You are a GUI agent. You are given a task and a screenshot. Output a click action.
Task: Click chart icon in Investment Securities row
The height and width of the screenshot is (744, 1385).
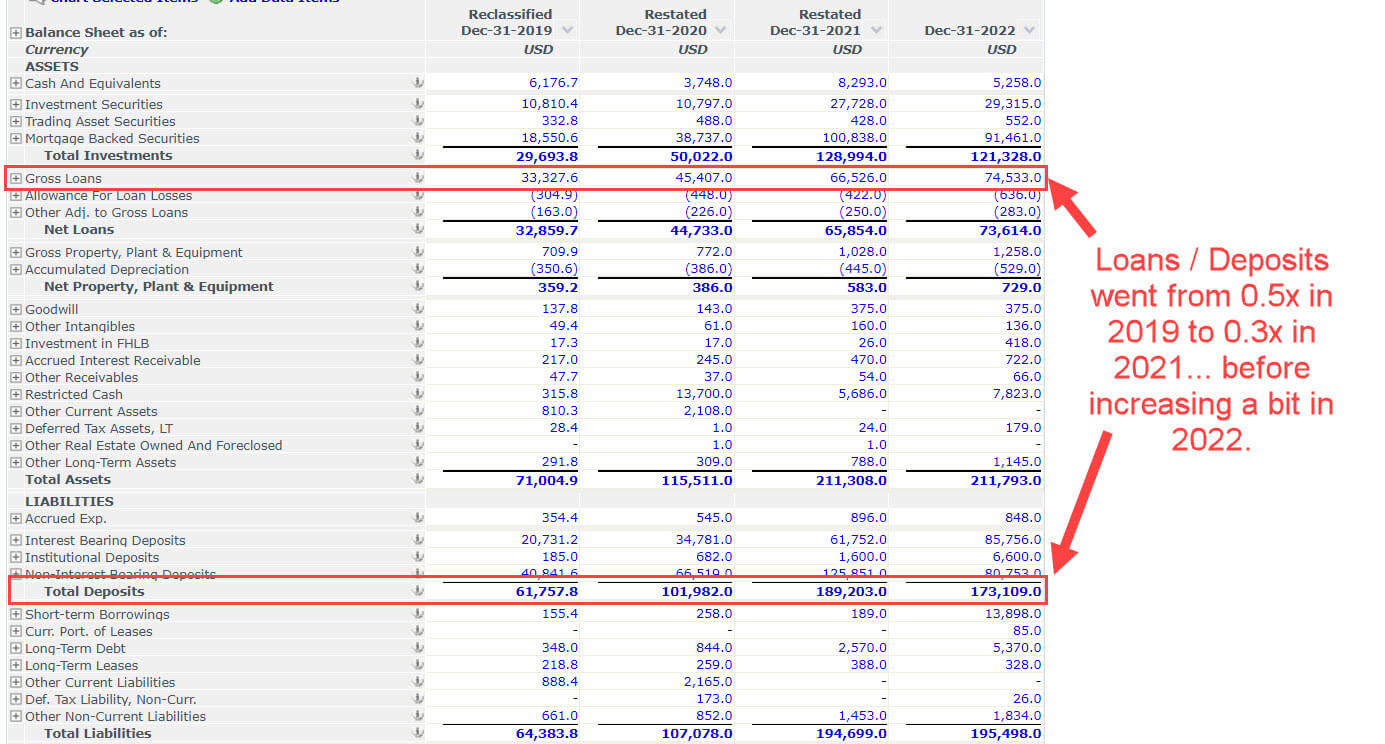(x=418, y=104)
